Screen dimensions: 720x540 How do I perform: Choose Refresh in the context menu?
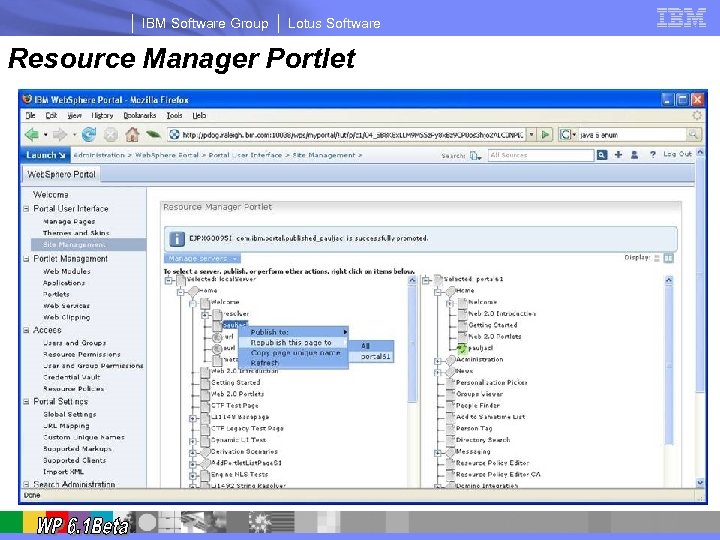293,363
